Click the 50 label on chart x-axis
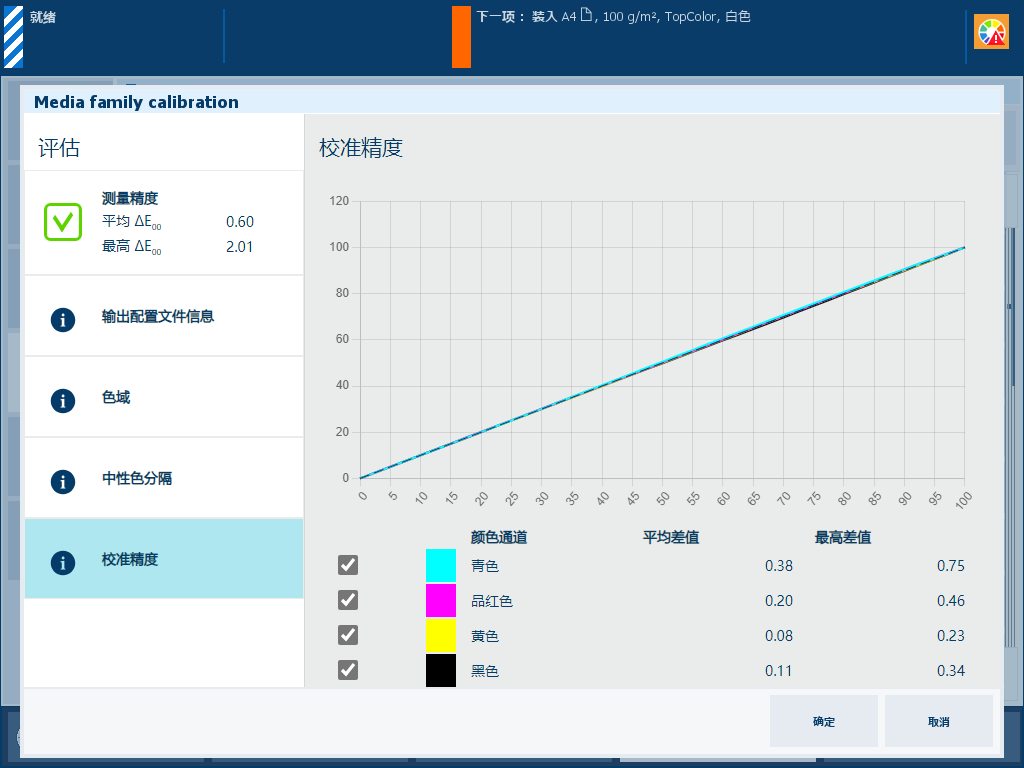This screenshot has height=768, width=1024. pyautogui.click(x=662, y=499)
